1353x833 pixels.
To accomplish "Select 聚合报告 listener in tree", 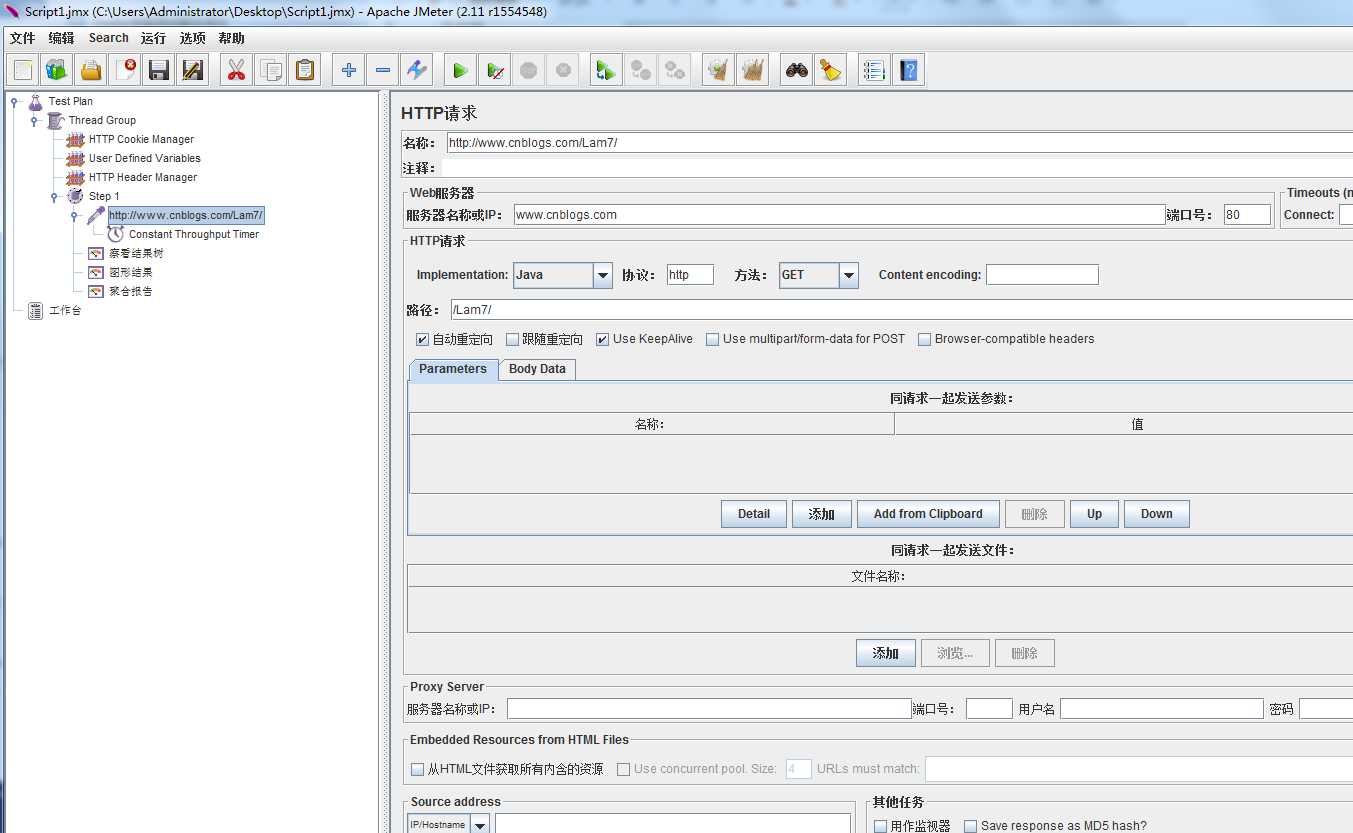I will point(130,291).
